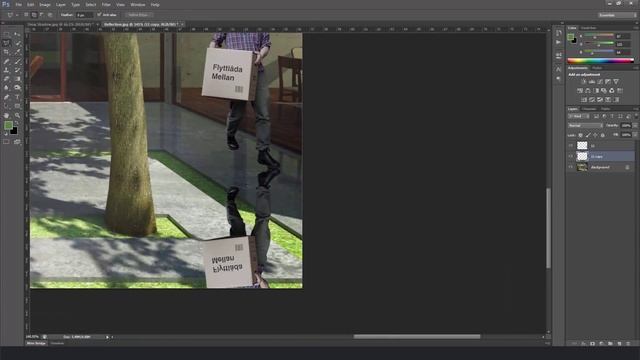Select the Gradient tool
This screenshot has width=640, height=360.
pos(17,79)
